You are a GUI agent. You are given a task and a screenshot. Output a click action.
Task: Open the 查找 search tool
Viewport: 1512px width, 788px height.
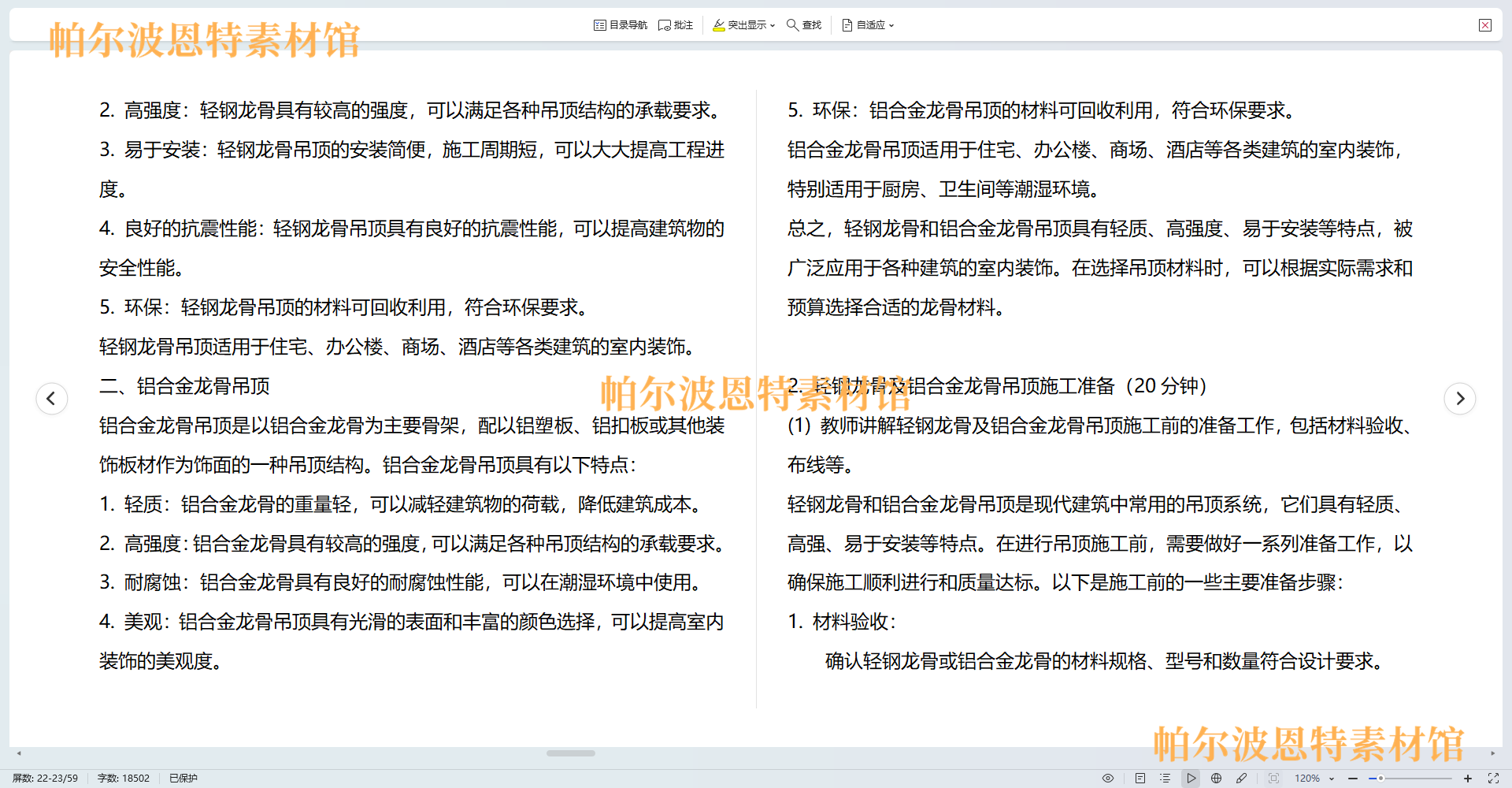(x=804, y=25)
